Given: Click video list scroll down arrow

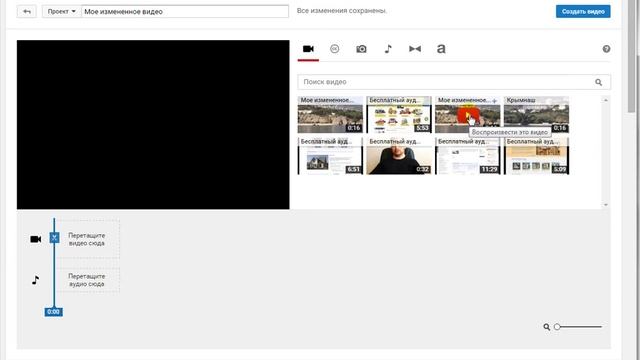Looking at the screenshot, I should click(x=606, y=205).
